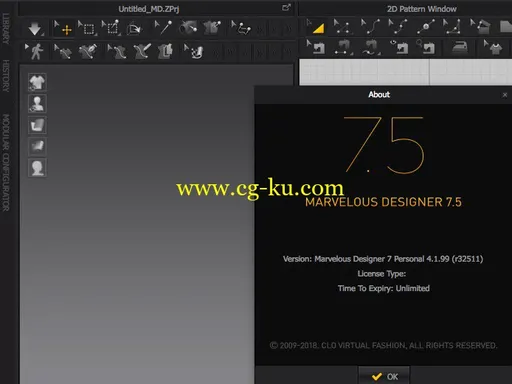The width and height of the screenshot is (512, 384).
Task: Pick the Pin box tool with pin
Action: [x=111, y=28]
